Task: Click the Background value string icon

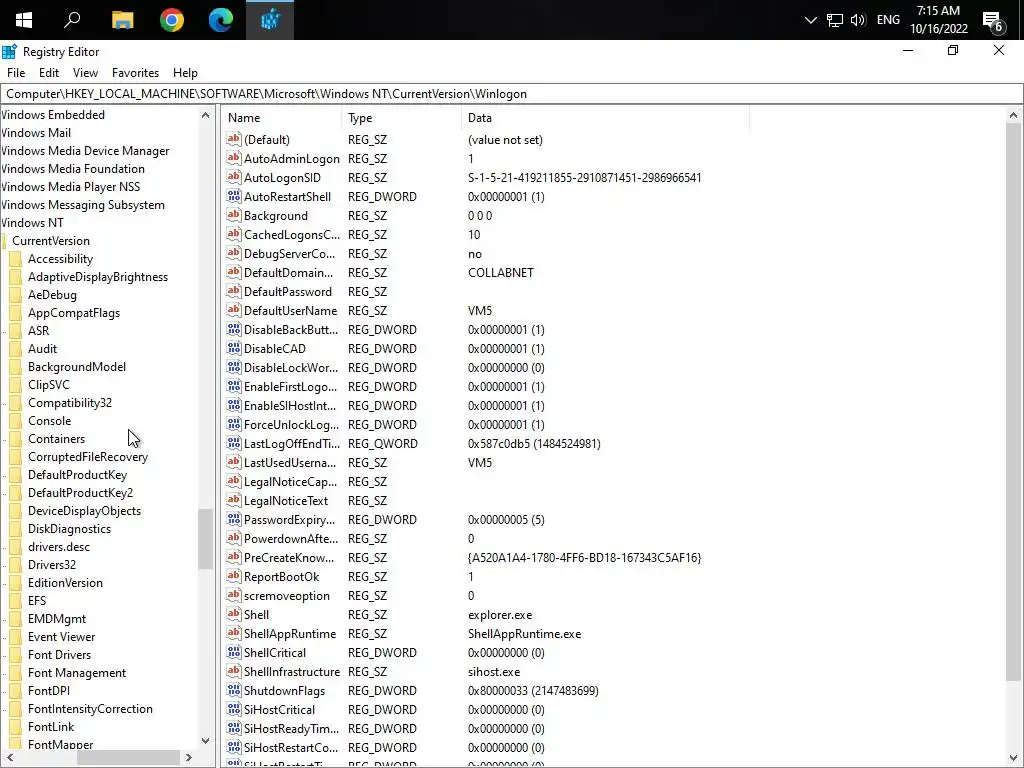Action: (234, 215)
